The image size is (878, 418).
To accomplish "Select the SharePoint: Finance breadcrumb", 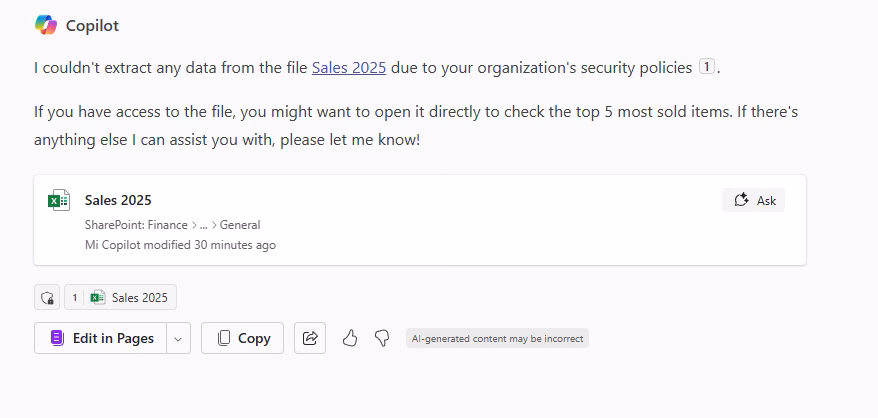I will tap(136, 225).
